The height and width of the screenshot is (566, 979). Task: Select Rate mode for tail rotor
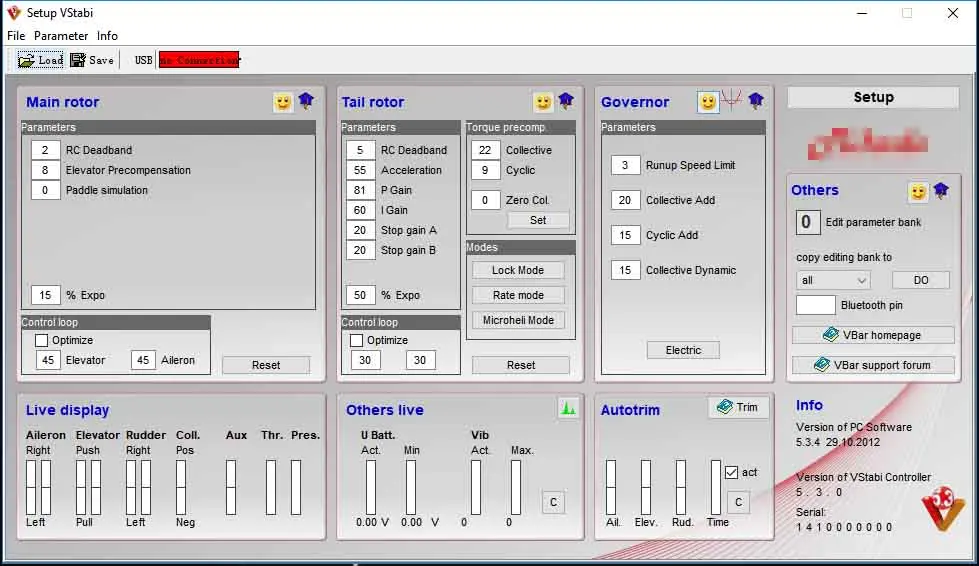click(x=518, y=295)
